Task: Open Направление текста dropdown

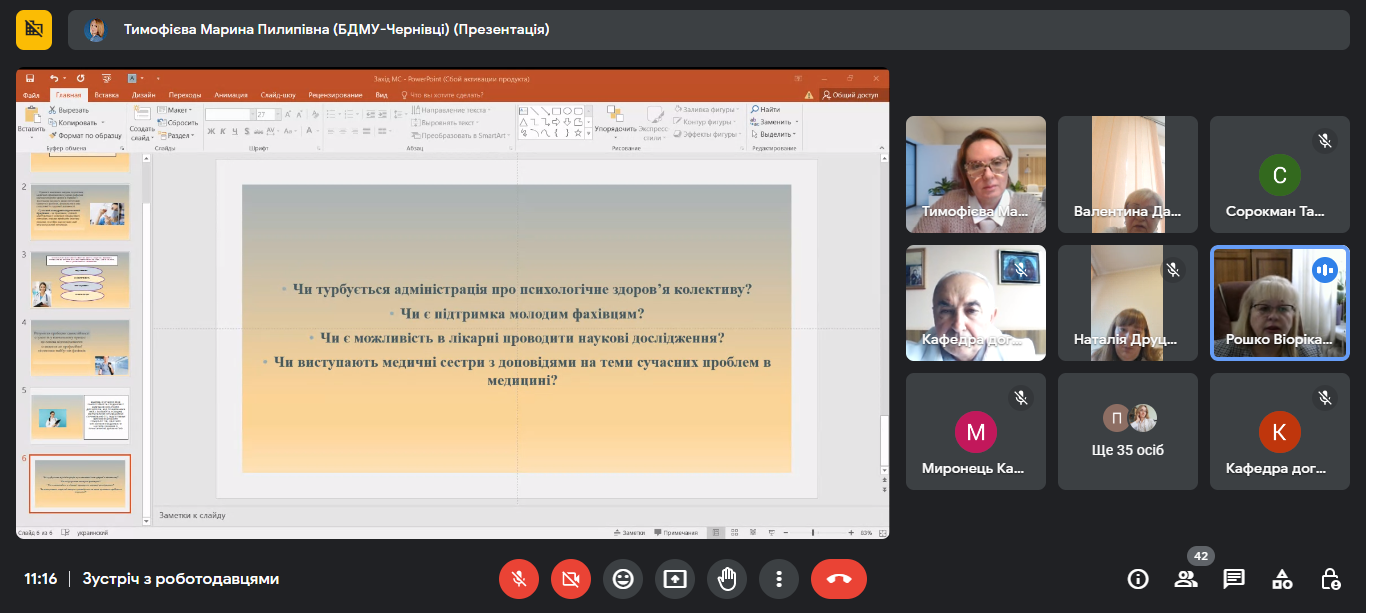Action: [x=450, y=110]
